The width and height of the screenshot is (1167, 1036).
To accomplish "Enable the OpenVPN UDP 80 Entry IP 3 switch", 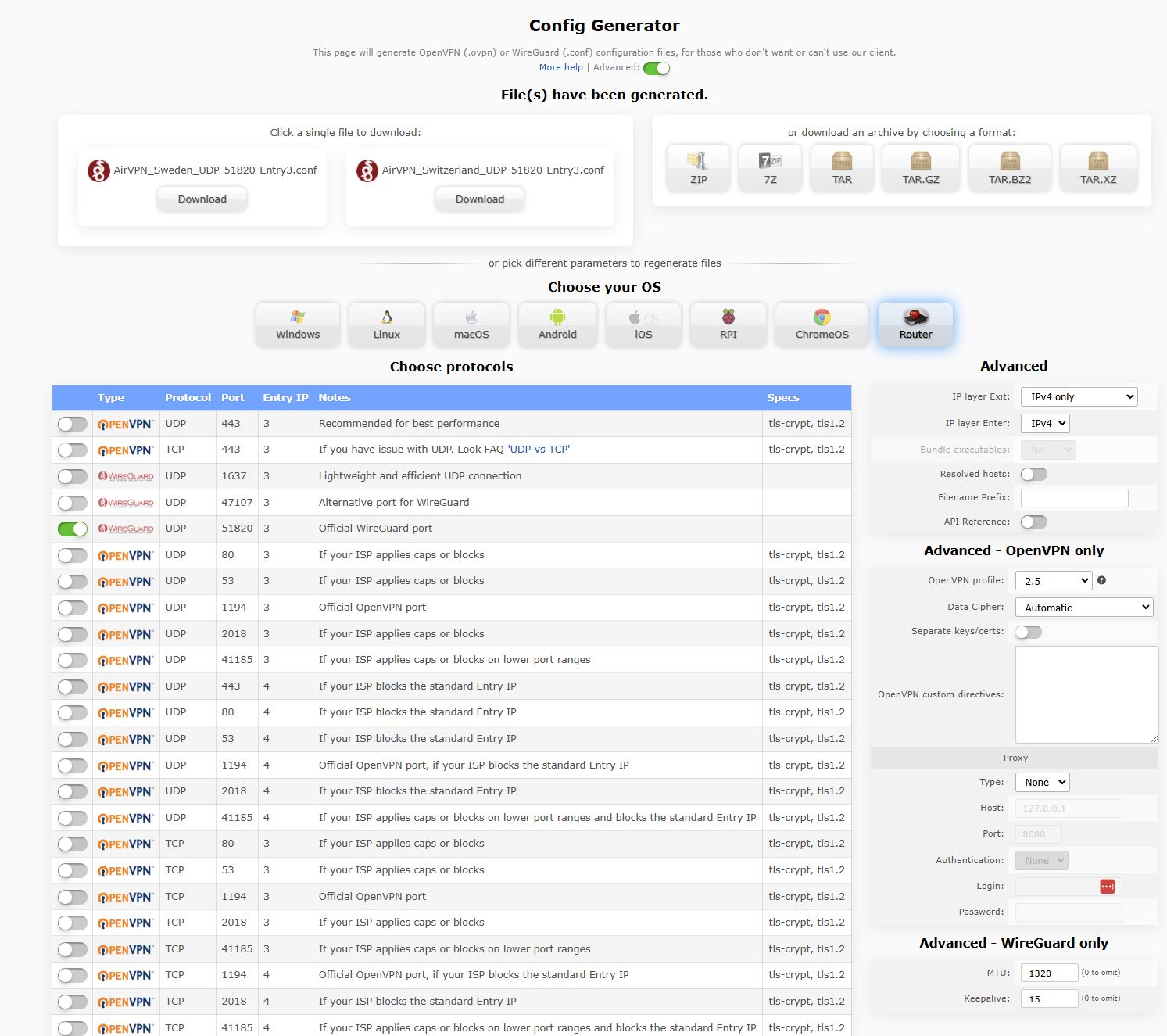I will [73, 555].
